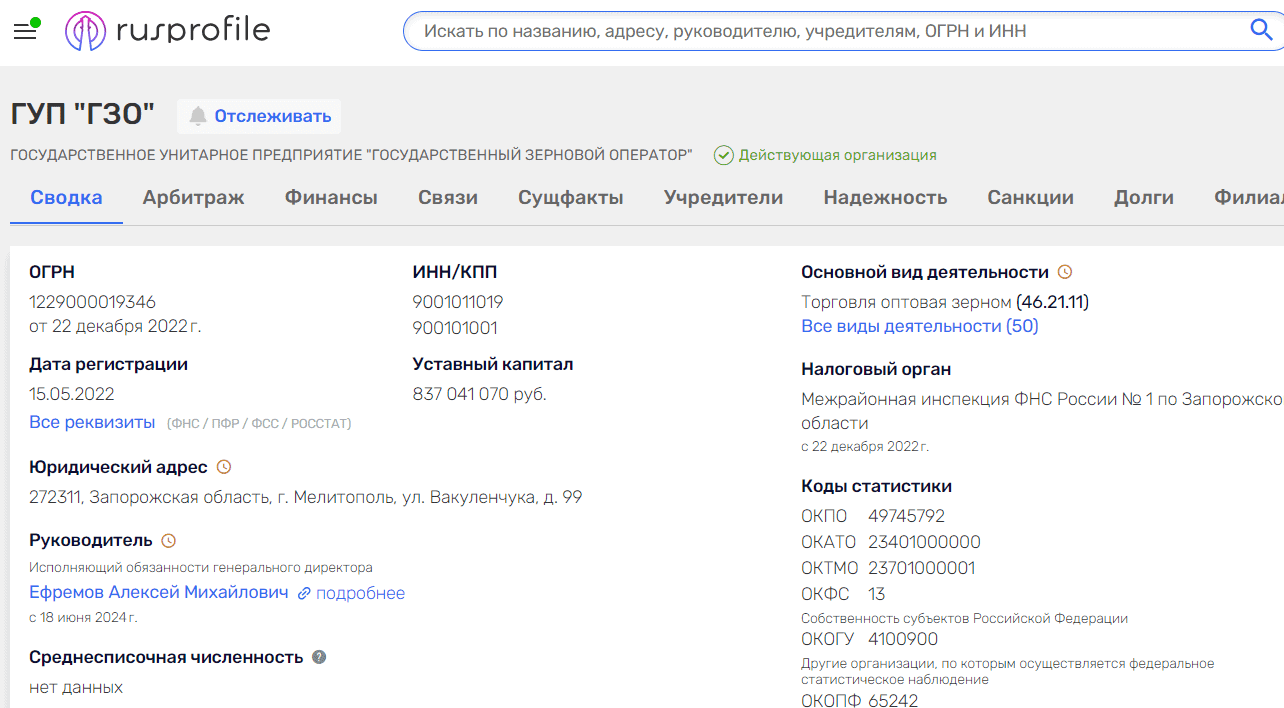The width and height of the screenshot is (1284, 708).
Task: Click the company search input field
Action: [800, 30]
